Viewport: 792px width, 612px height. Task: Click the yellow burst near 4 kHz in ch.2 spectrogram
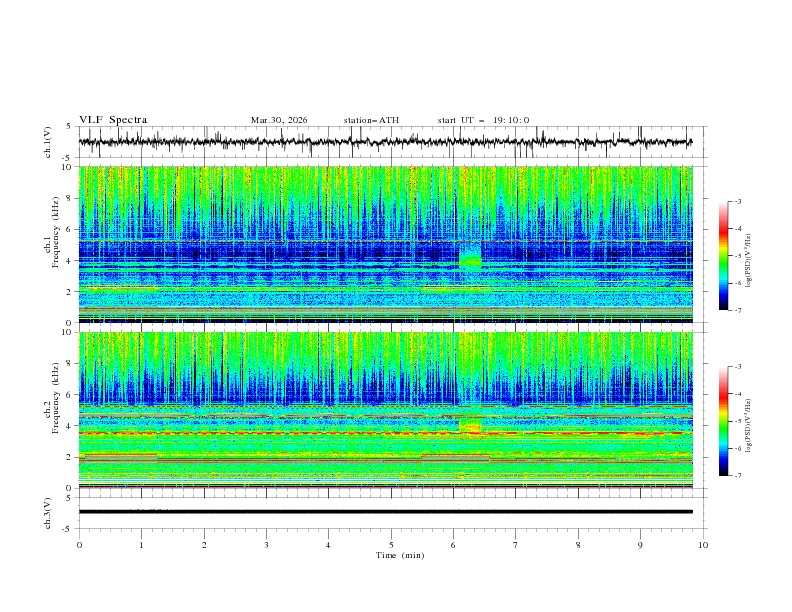(470, 425)
